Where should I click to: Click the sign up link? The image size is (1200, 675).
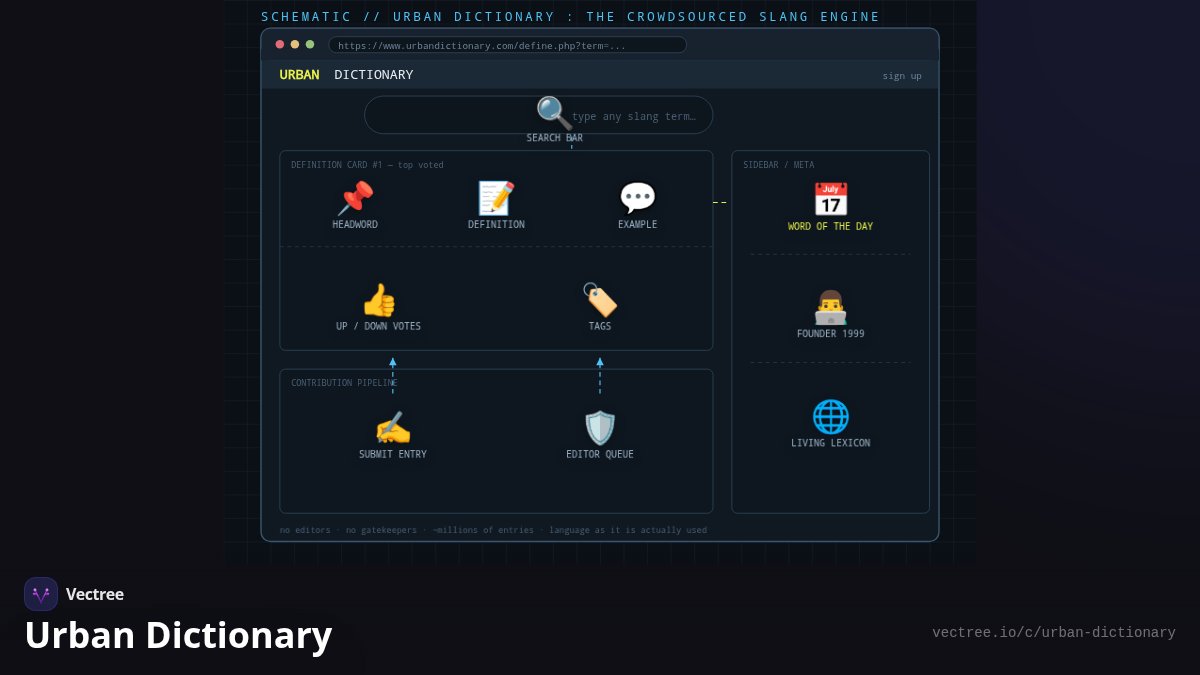pos(902,76)
